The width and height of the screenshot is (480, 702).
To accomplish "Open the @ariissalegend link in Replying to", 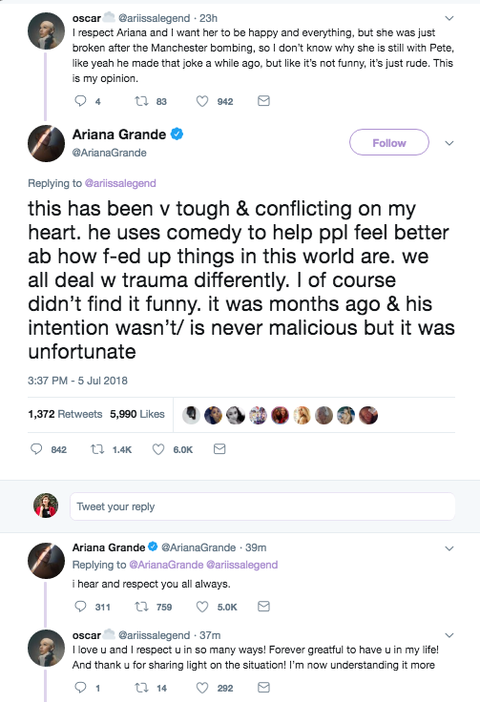I will (x=120, y=183).
